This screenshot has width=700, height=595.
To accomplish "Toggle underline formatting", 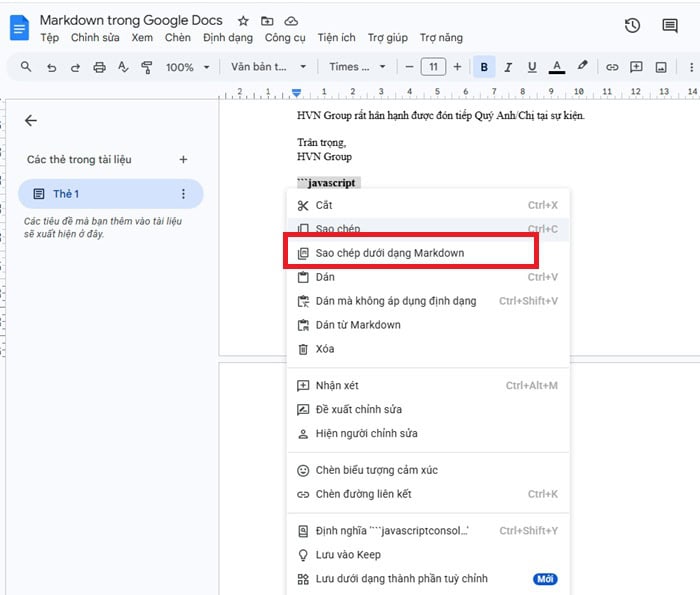I will [x=531, y=67].
